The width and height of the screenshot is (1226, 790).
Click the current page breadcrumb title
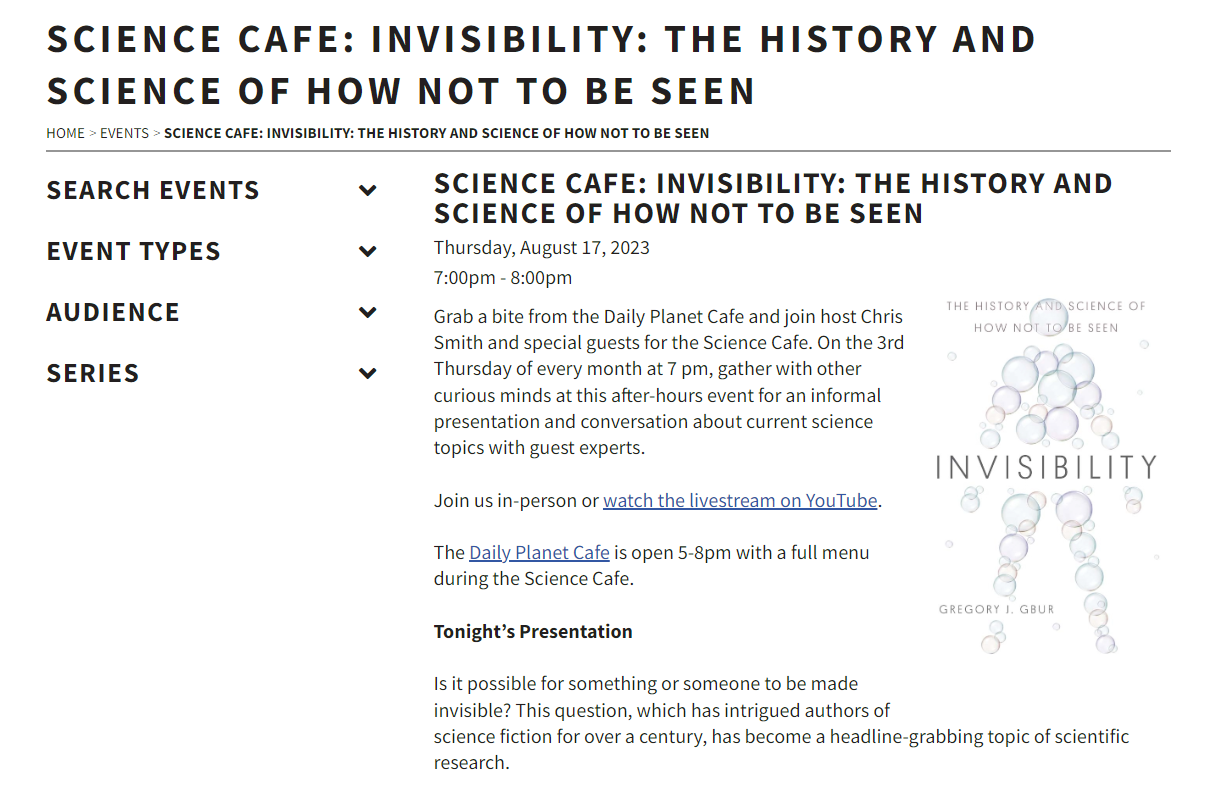436,133
